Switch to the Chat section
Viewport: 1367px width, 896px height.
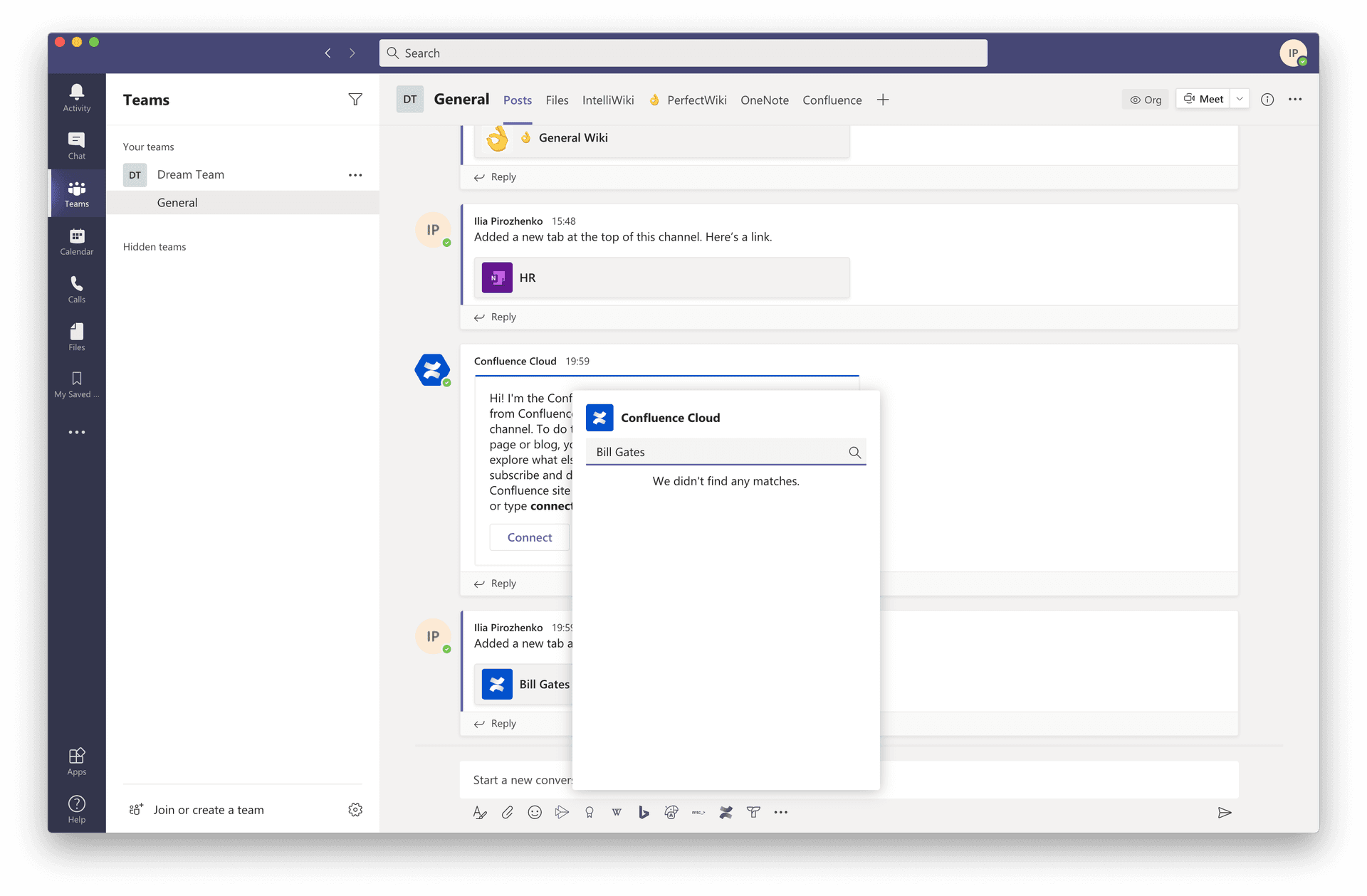[76, 145]
